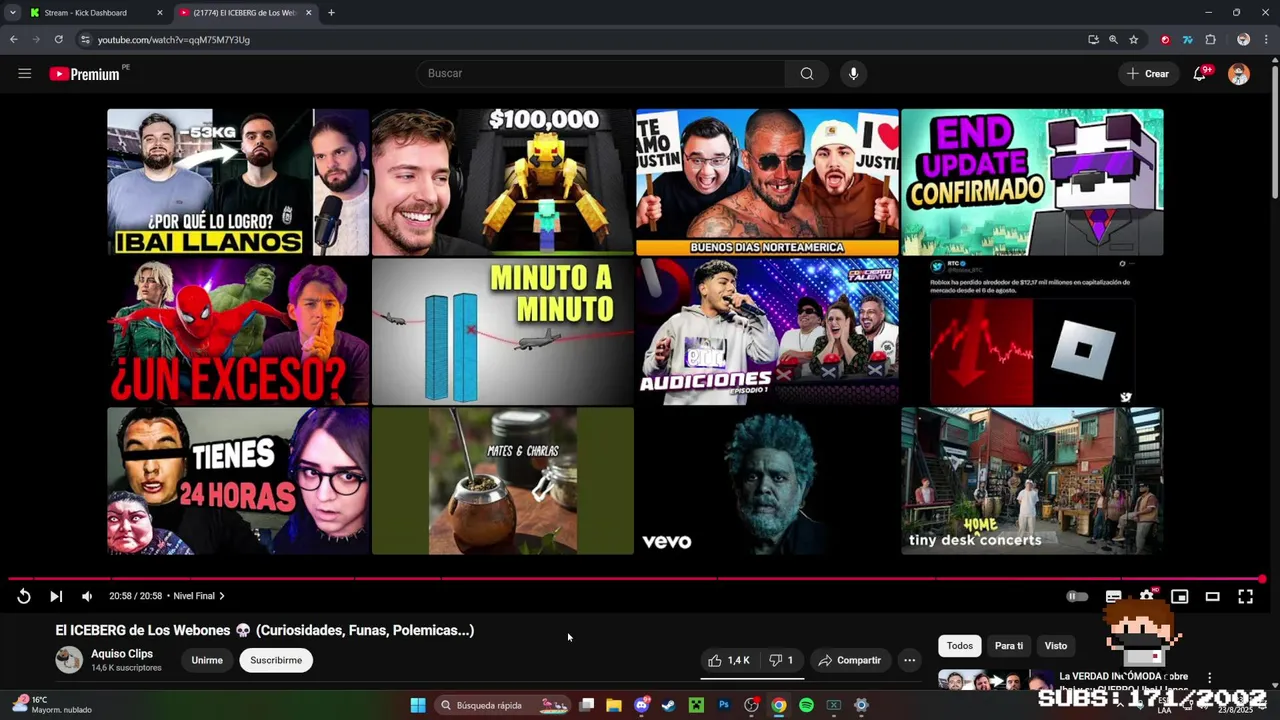Start voice search with the microphone
This screenshot has height=720, width=1280.
tap(853, 73)
